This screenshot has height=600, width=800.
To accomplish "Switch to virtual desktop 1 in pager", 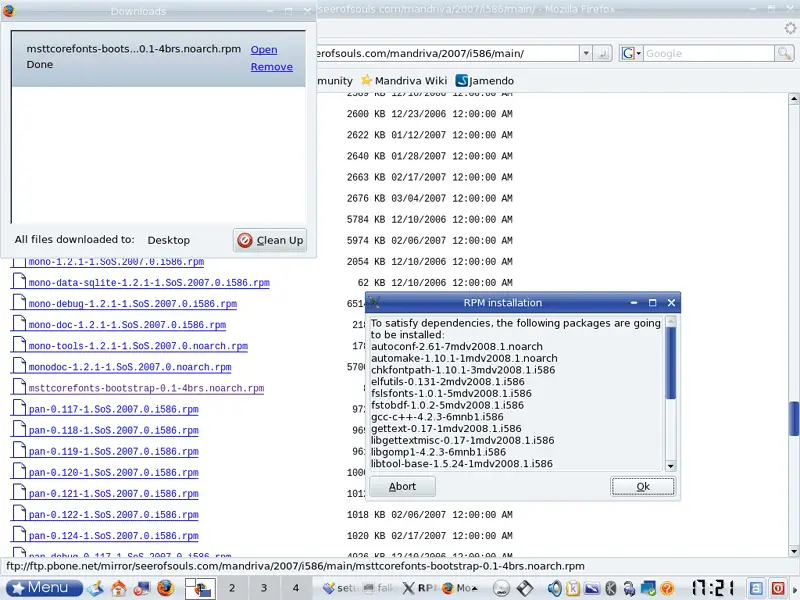I will tap(200, 588).
